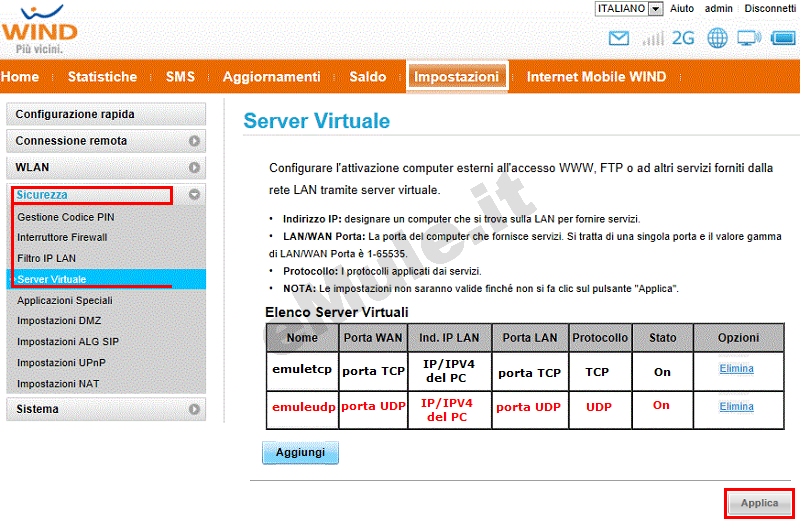Open the SMS tab

[x=180, y=77]
